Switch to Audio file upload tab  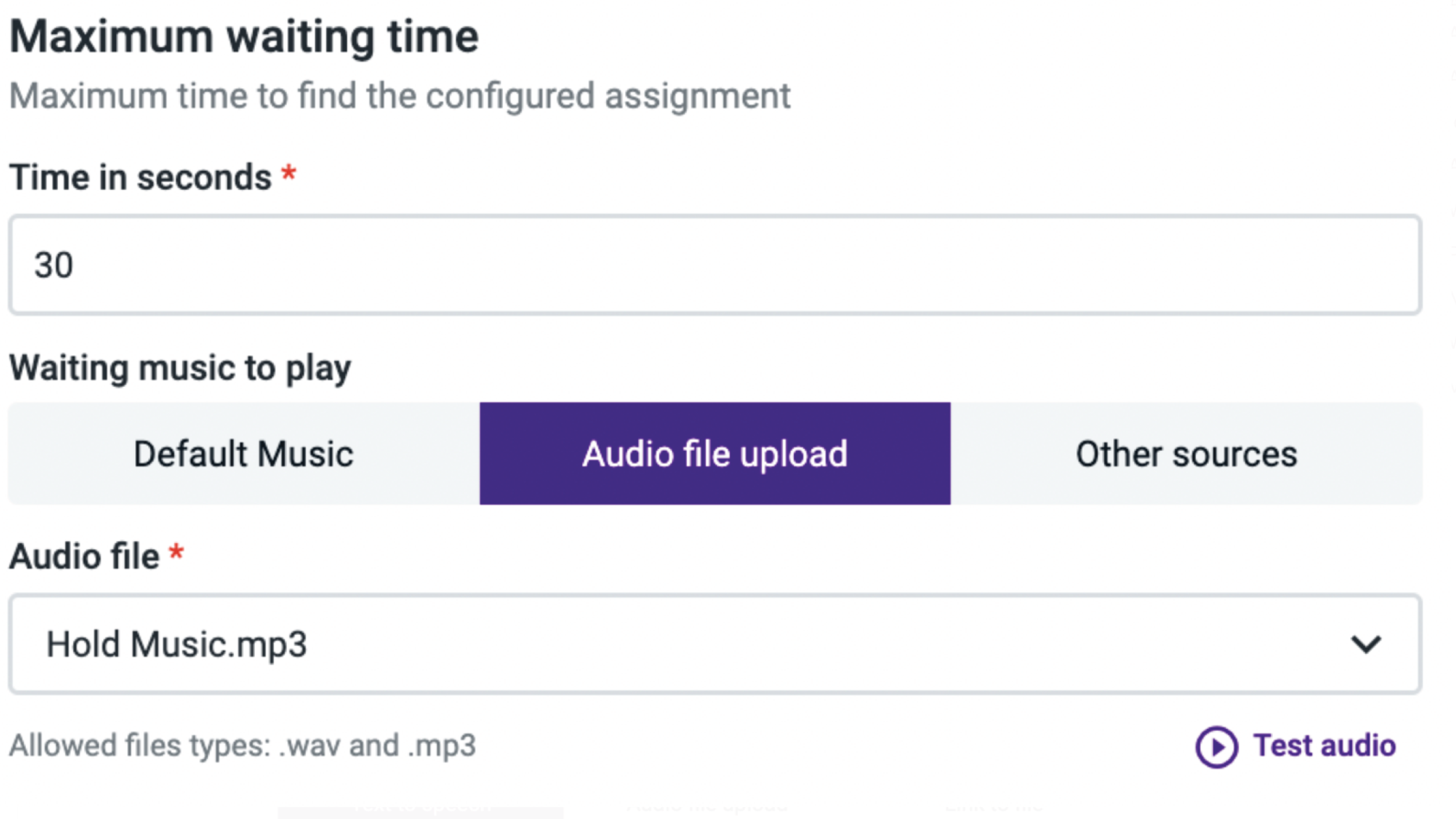(715, 453)
